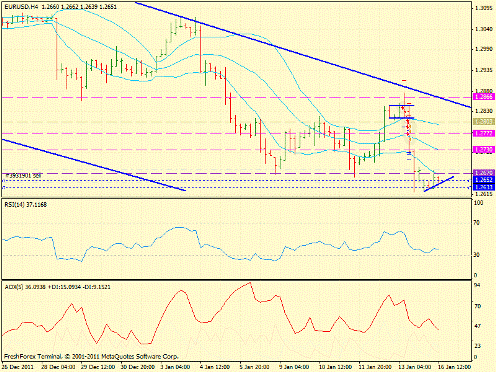
Task: Click the purple 1.2670 price tag
Action: click(x=484, y=173)
